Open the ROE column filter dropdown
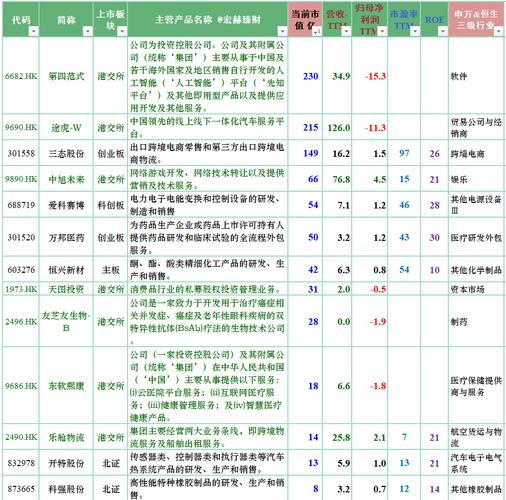 coord(443,32)
